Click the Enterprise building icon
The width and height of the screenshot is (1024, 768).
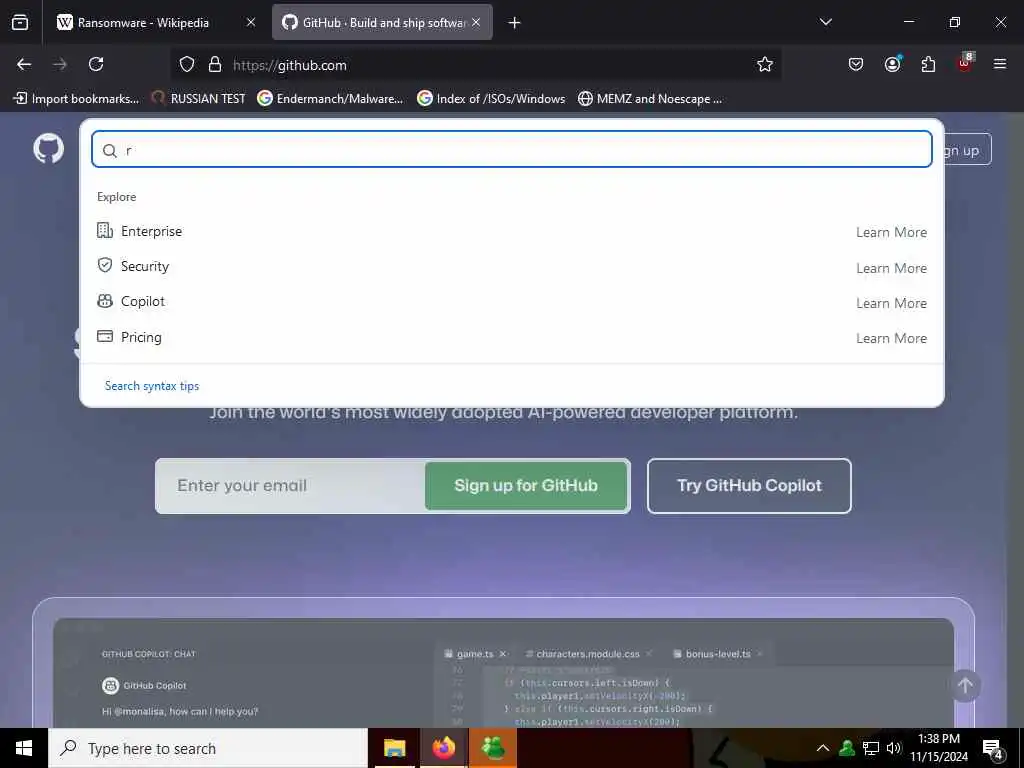pyautogui.click(x=104, y=230)
